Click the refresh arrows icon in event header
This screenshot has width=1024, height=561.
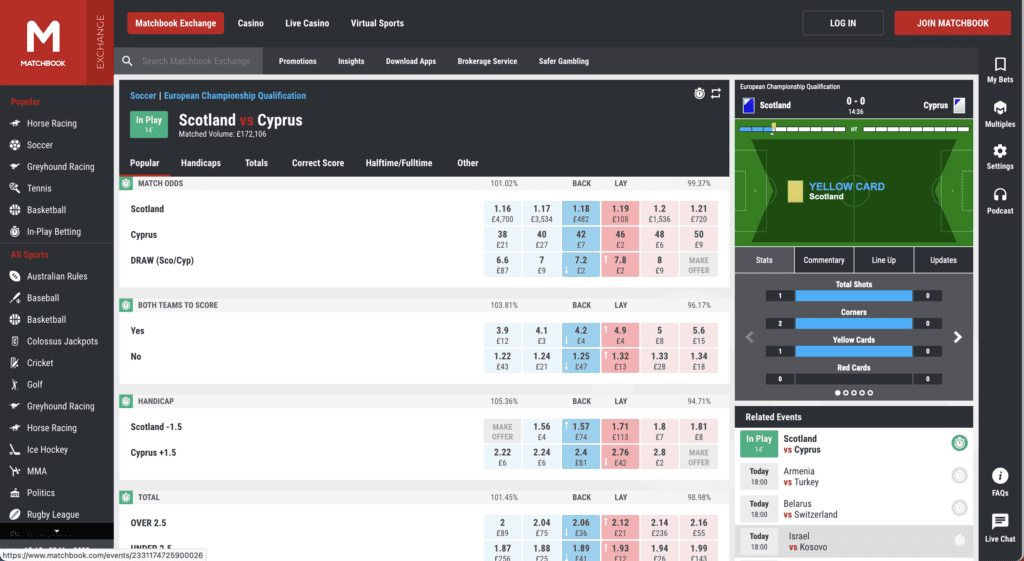coord(716,93)
